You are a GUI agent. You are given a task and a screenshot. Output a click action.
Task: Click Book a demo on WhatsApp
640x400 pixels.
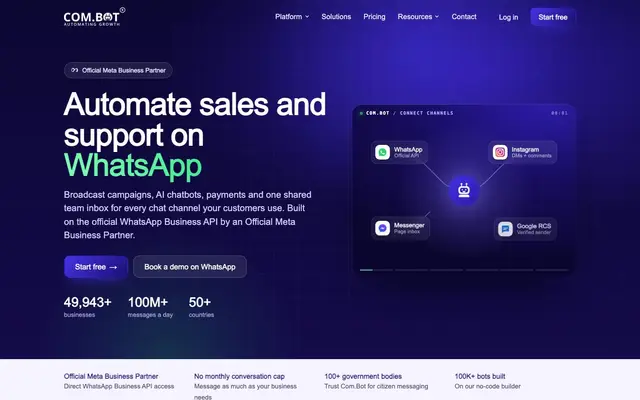(190, 267)
